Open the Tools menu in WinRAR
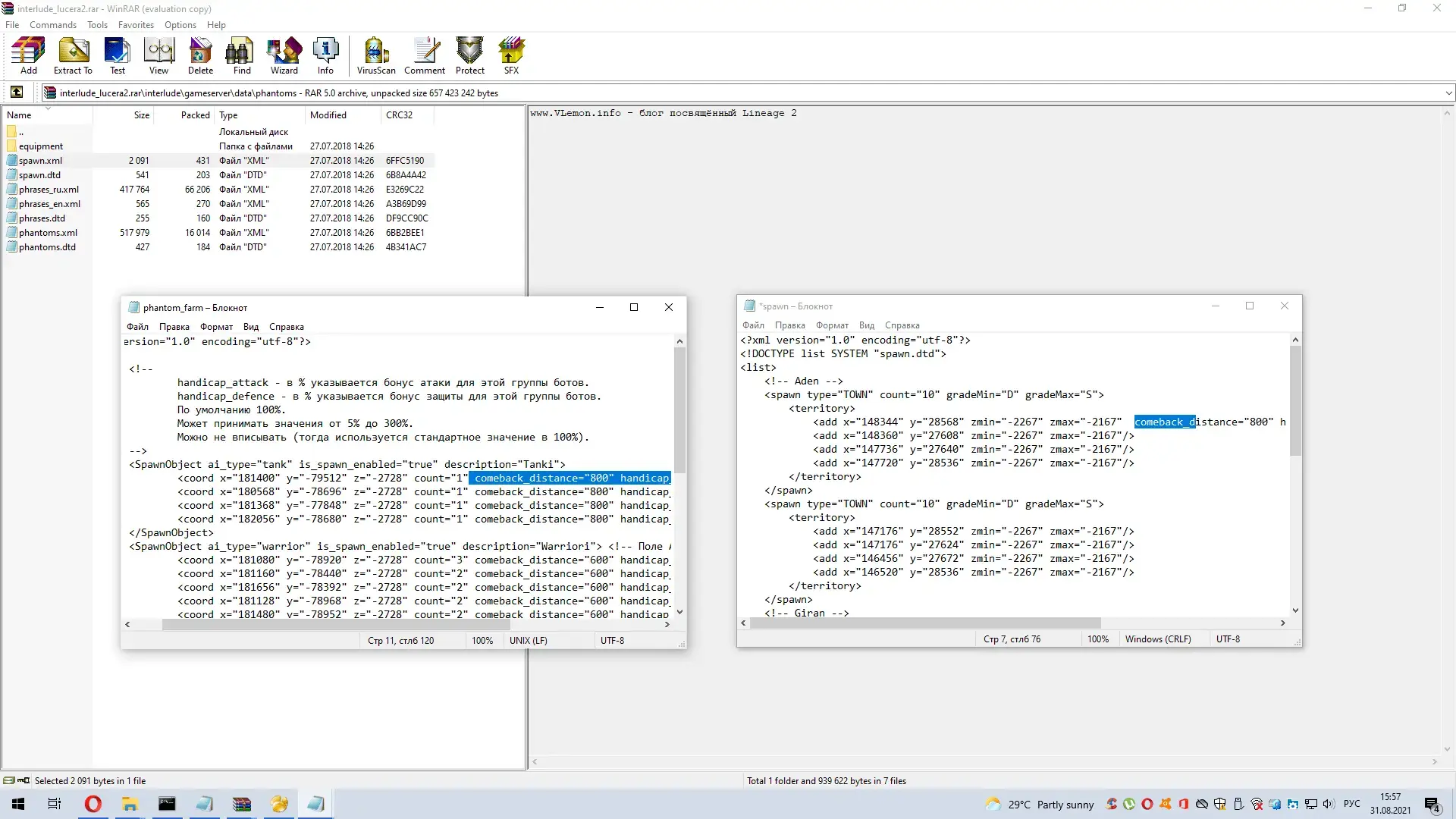1456x819 pixels. point(96,24)
